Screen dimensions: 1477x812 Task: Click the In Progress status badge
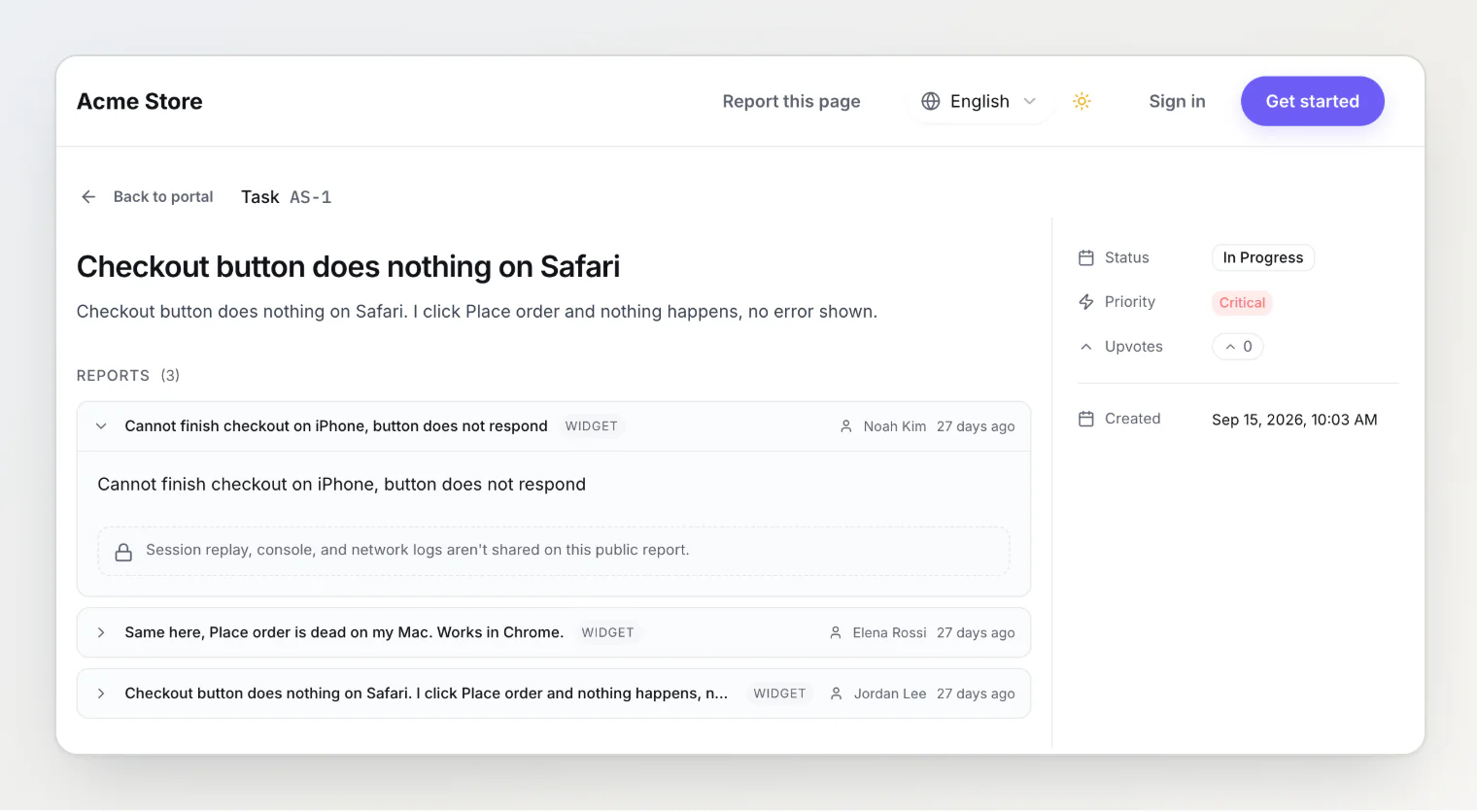pyautogui.click(x=1263, y=257)
